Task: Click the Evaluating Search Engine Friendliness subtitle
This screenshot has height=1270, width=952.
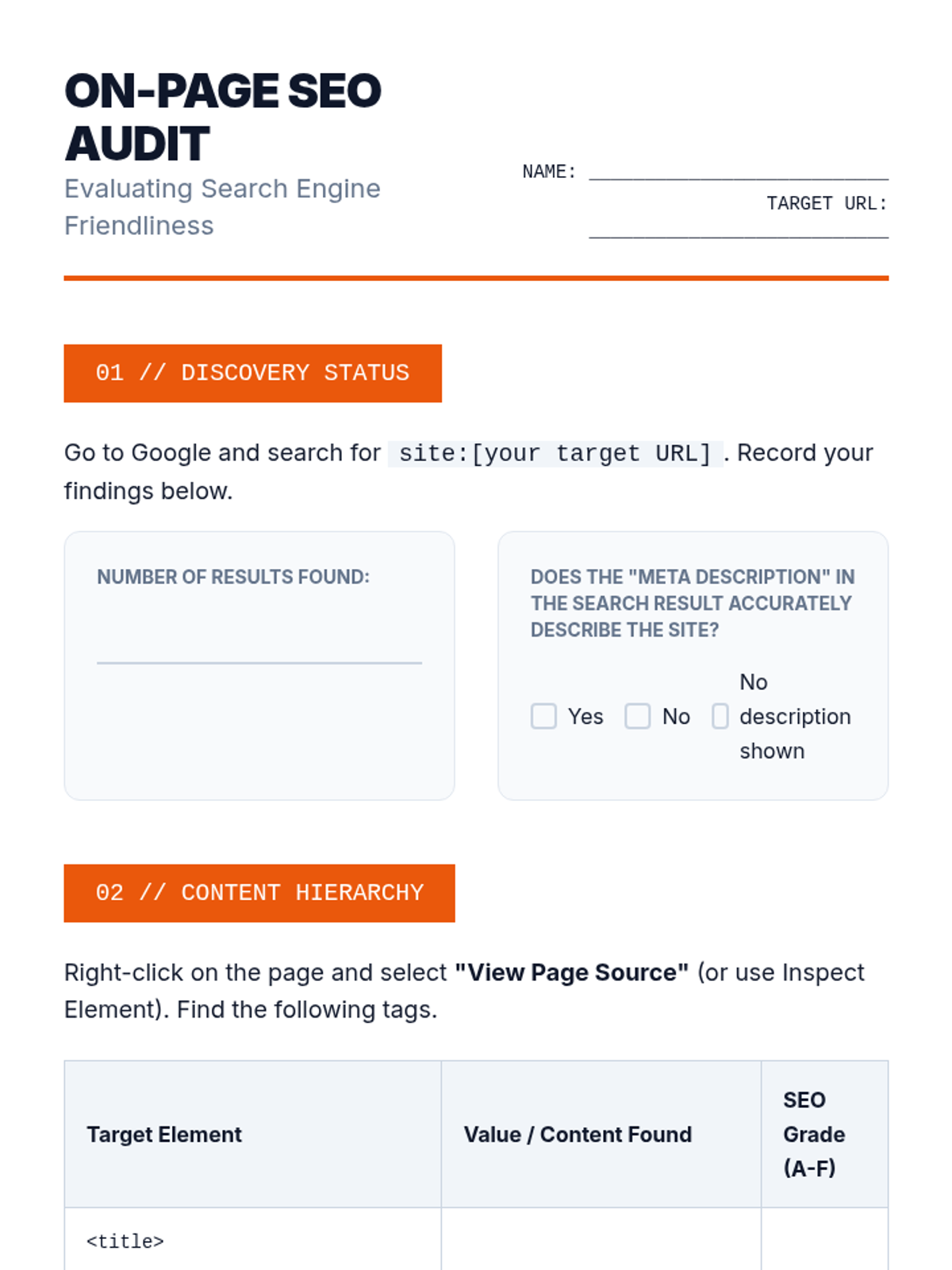Action: pyautogui.click(x=222, y=206)
